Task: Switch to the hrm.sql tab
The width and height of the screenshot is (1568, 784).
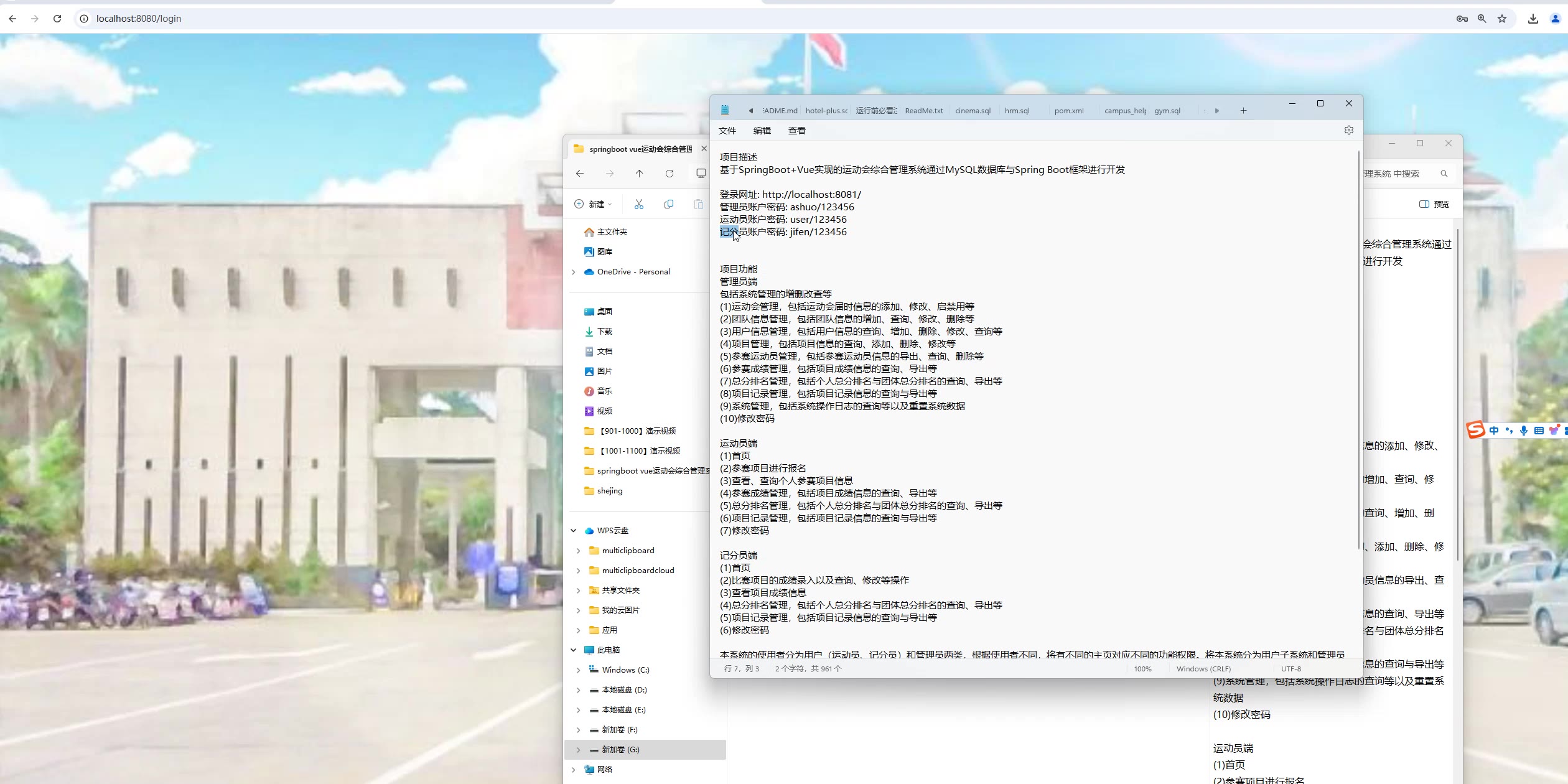Action: click(1017, 111)
